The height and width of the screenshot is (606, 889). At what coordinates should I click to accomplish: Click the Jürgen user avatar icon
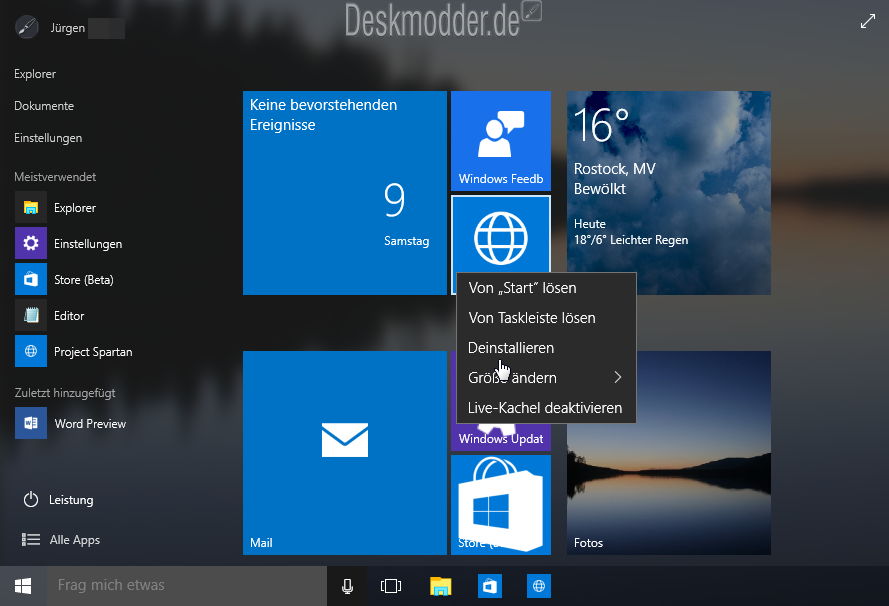27,27
